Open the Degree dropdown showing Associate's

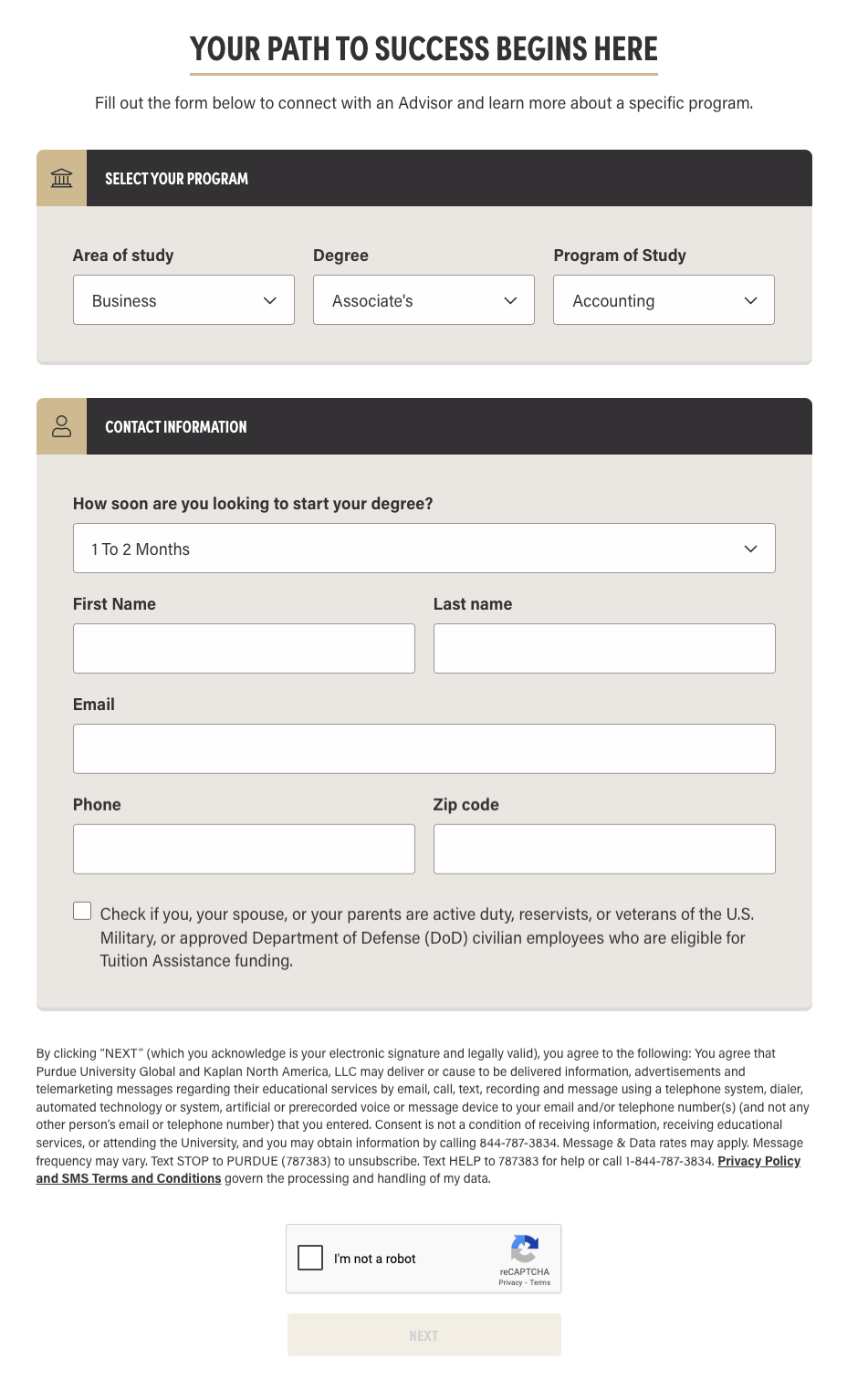pyautogui.click(x=423, y=300)
